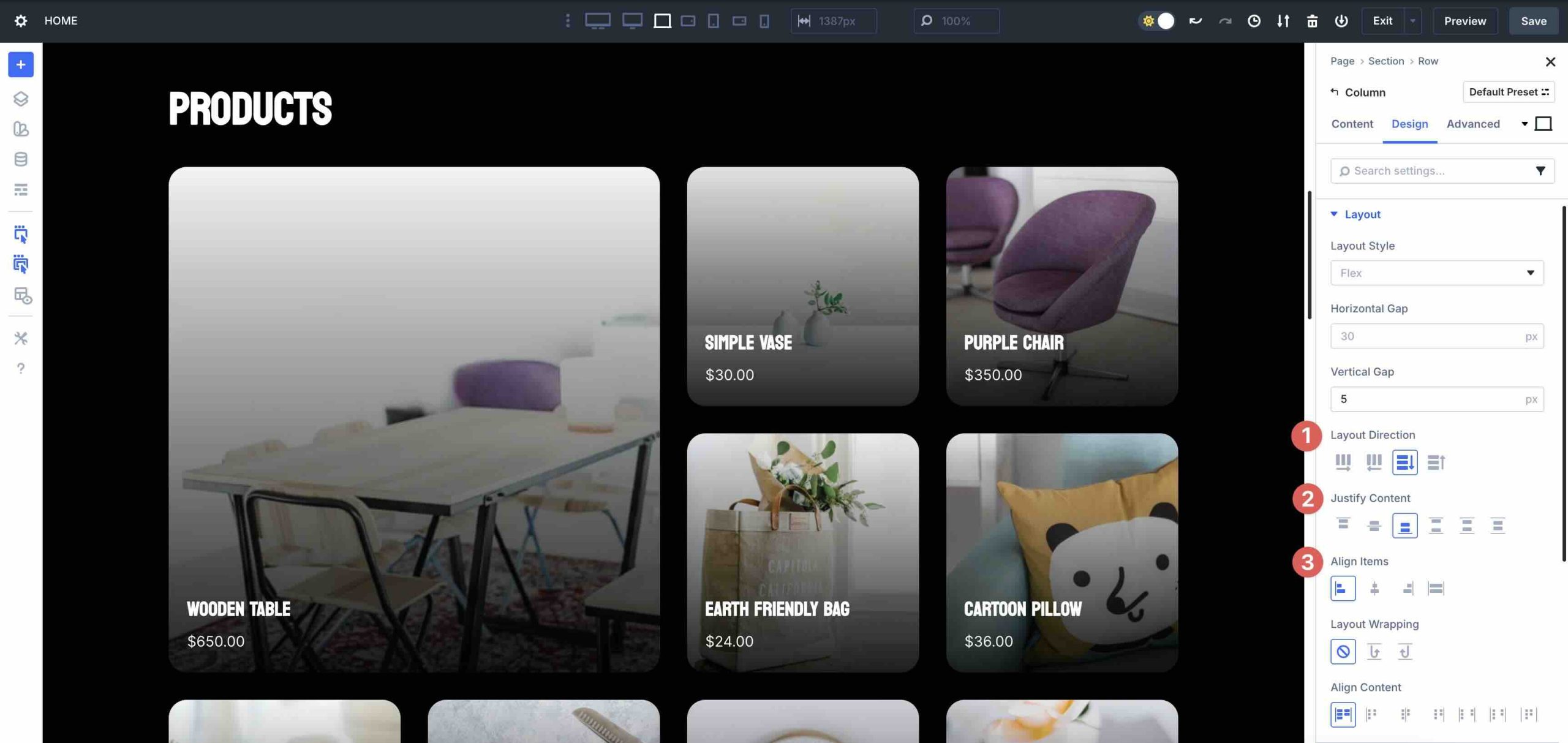Open the dropdown arrow next to Exit
1568x743 pixels.
pos(1412,20)
